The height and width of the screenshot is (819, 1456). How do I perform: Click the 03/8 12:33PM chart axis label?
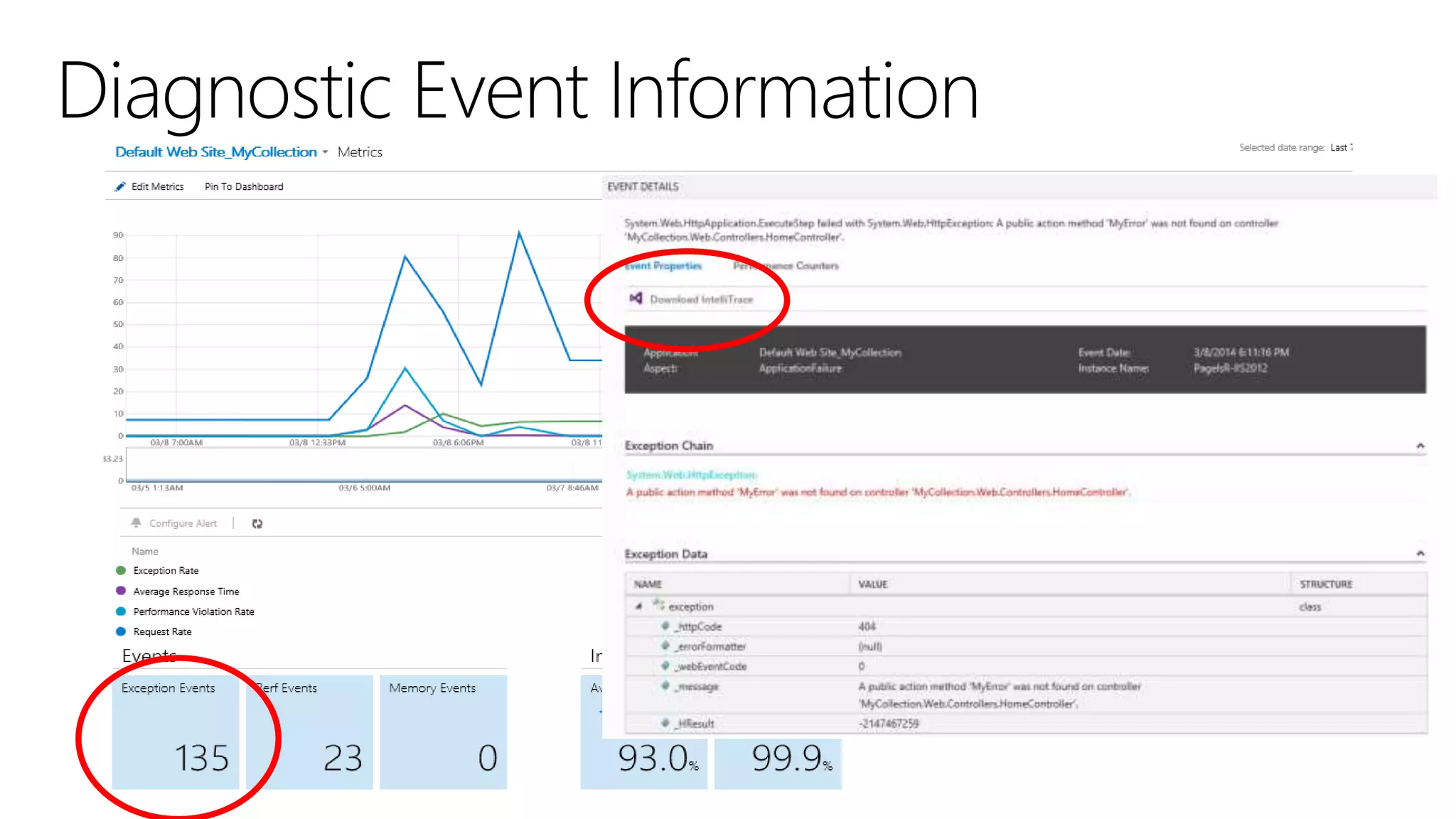[x=317, y=443]
